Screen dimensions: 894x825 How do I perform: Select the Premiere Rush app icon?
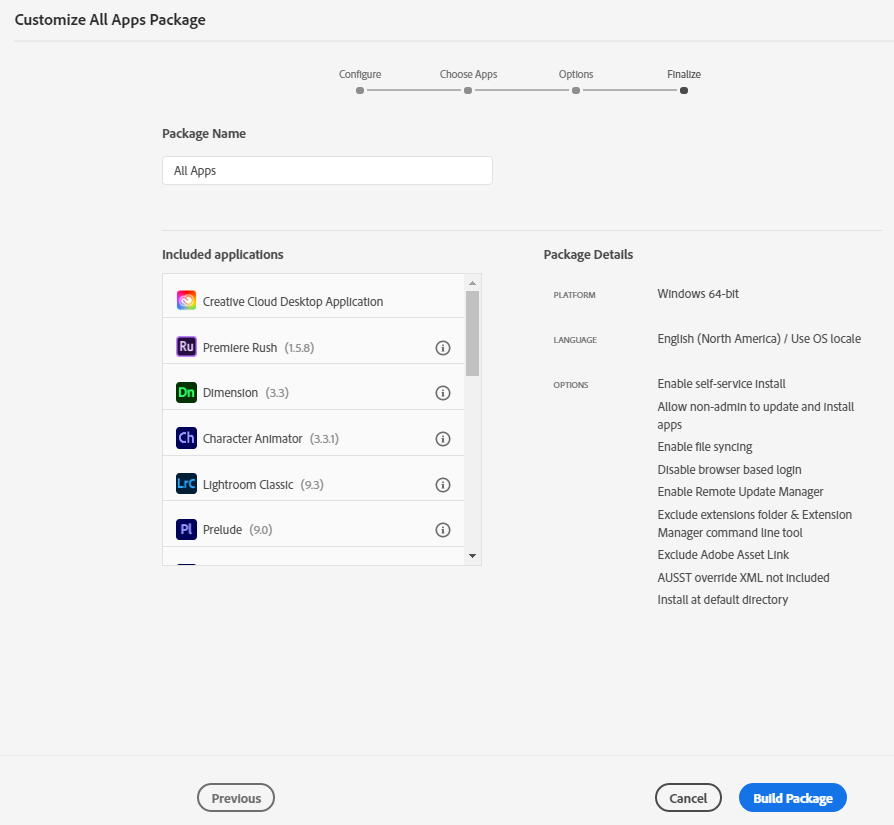tap(186, 345)
